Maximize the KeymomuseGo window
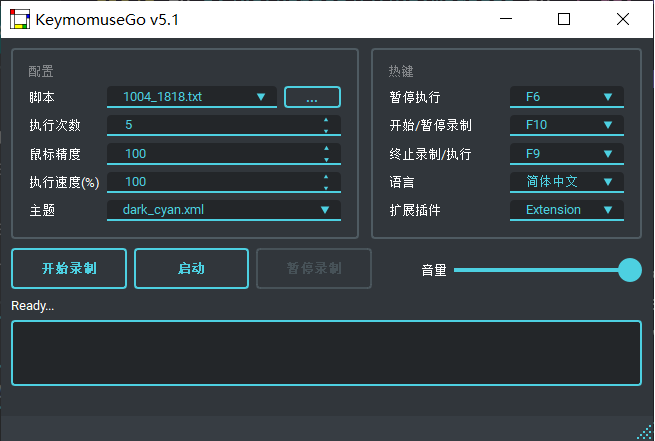The width and height of the screenshot is (655, 441). point(564,19)
